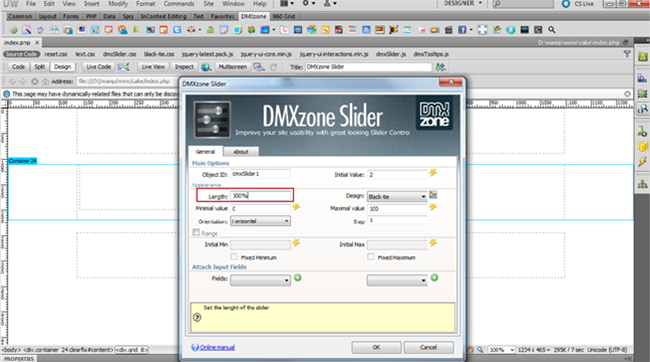Open the Design dropdown showing Black-tie
This screenshot has height=362, width=650.
coord(397,197)
